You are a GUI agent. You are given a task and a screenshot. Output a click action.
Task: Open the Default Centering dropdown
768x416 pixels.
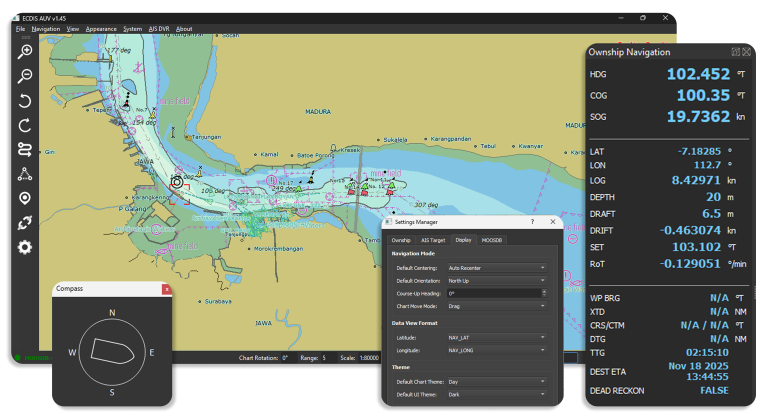tap(497, 268)
